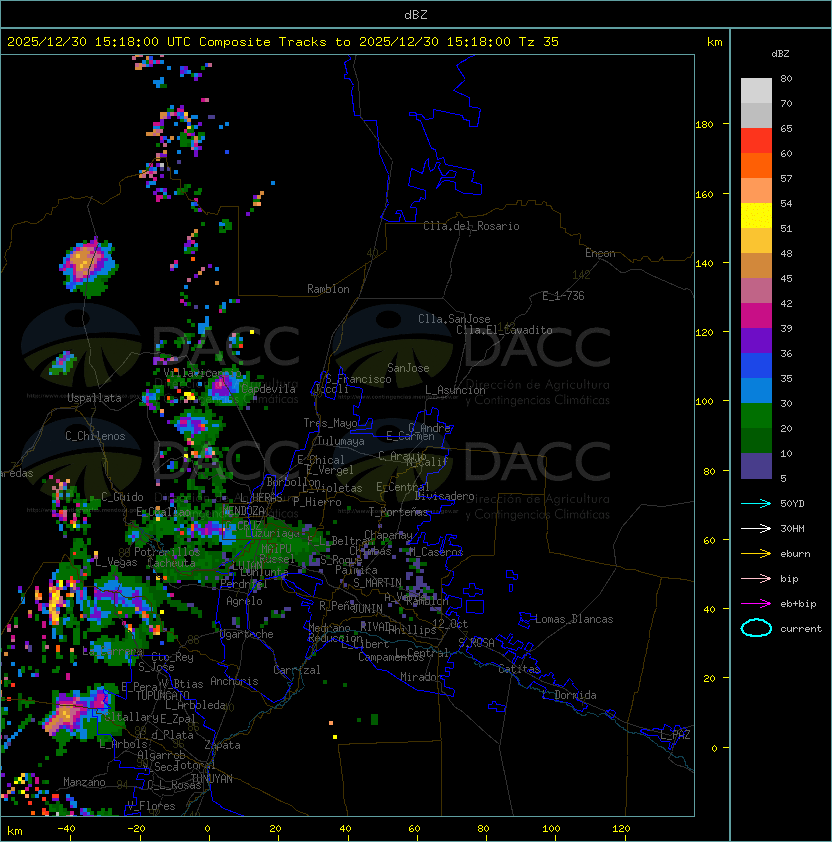Click the 'km' label at bottom left

click(15, 831)
